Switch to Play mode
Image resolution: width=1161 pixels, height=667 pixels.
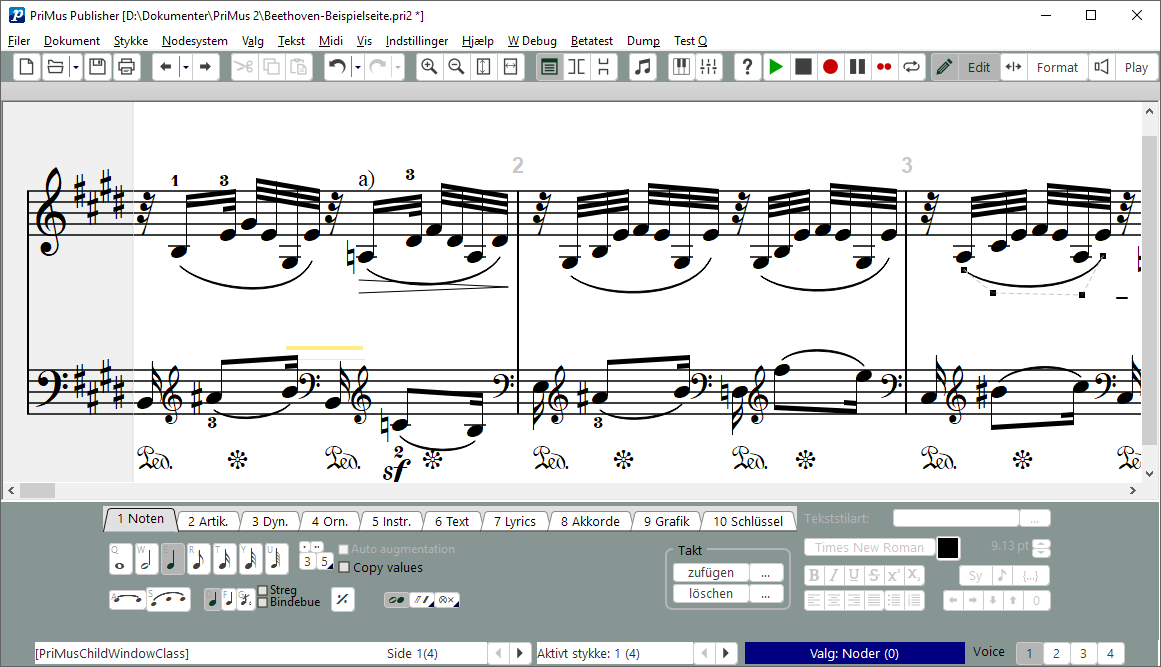point(1136,67)
